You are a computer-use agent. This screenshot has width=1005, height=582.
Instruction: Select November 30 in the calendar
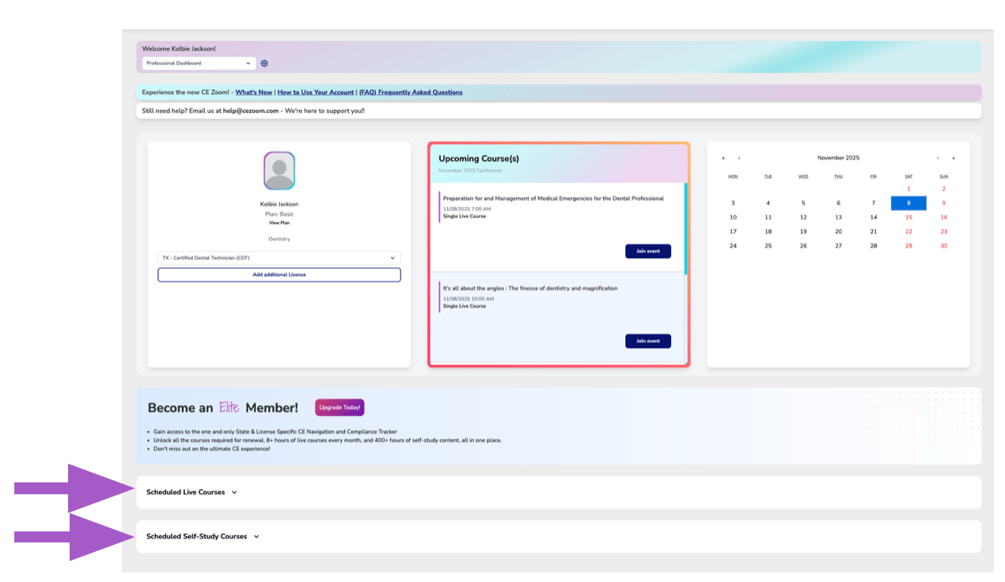click(x=943, y=245)
